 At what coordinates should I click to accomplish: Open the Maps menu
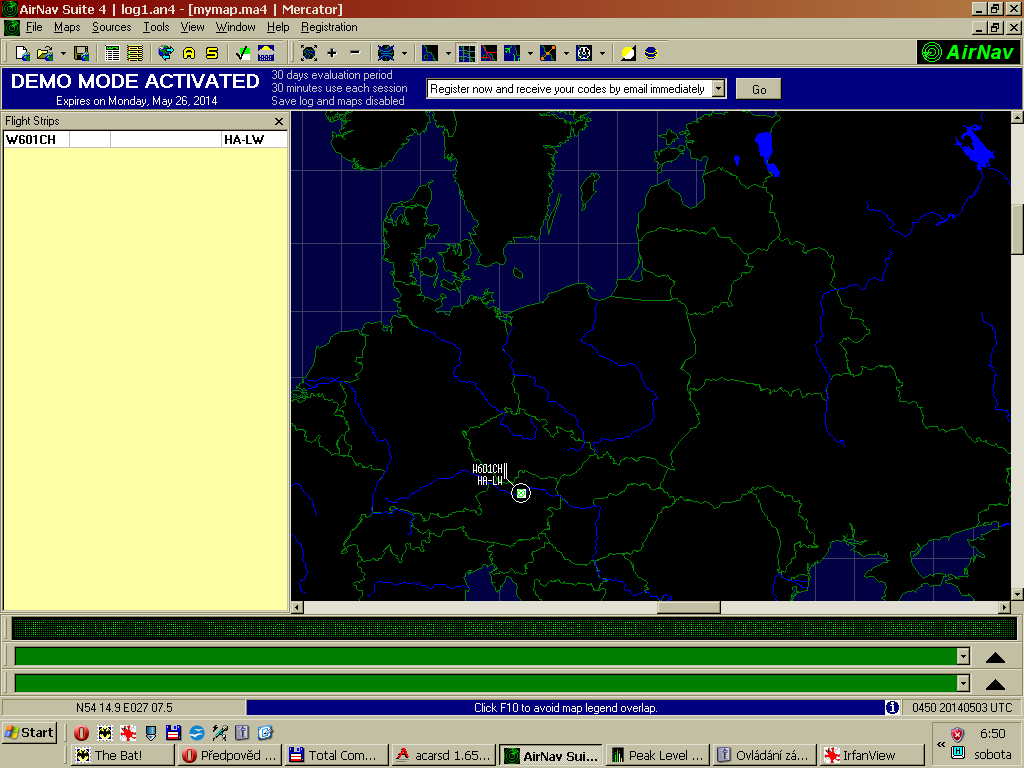[67, 27]
